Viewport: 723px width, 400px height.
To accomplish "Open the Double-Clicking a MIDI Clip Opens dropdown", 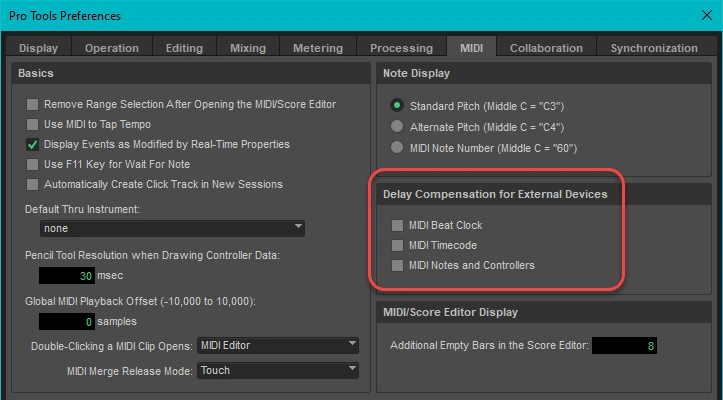I will pyautogui.click(x=277, y=346).
